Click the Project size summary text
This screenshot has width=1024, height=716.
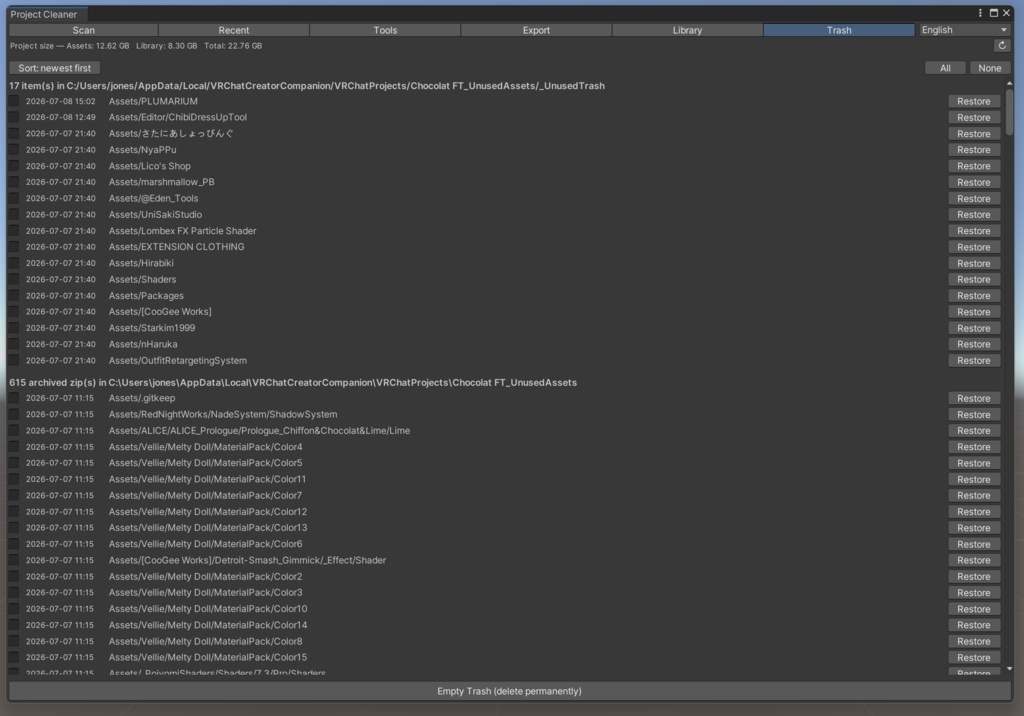(x=136, y=46)
